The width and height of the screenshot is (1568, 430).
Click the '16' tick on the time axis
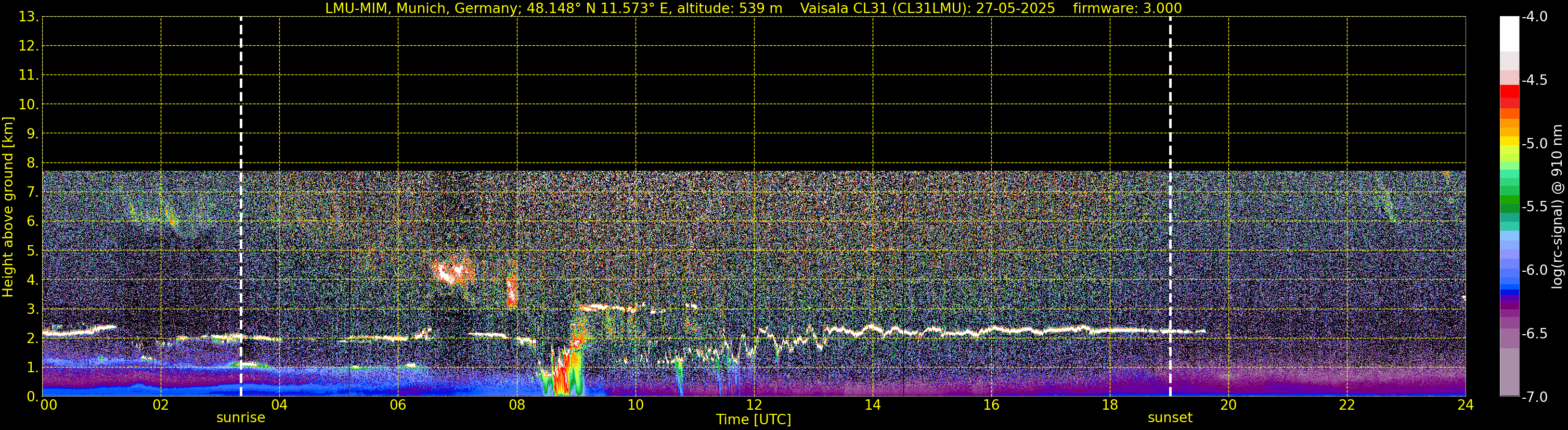click(x=991, y=405)
